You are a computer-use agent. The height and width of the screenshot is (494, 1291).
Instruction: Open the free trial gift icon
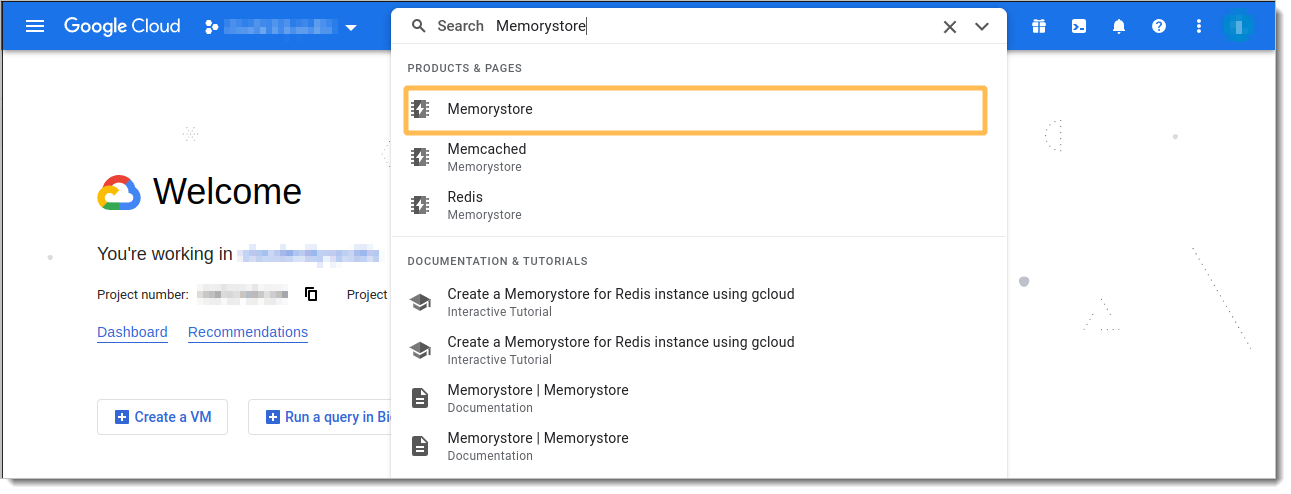click(1039, 27)
